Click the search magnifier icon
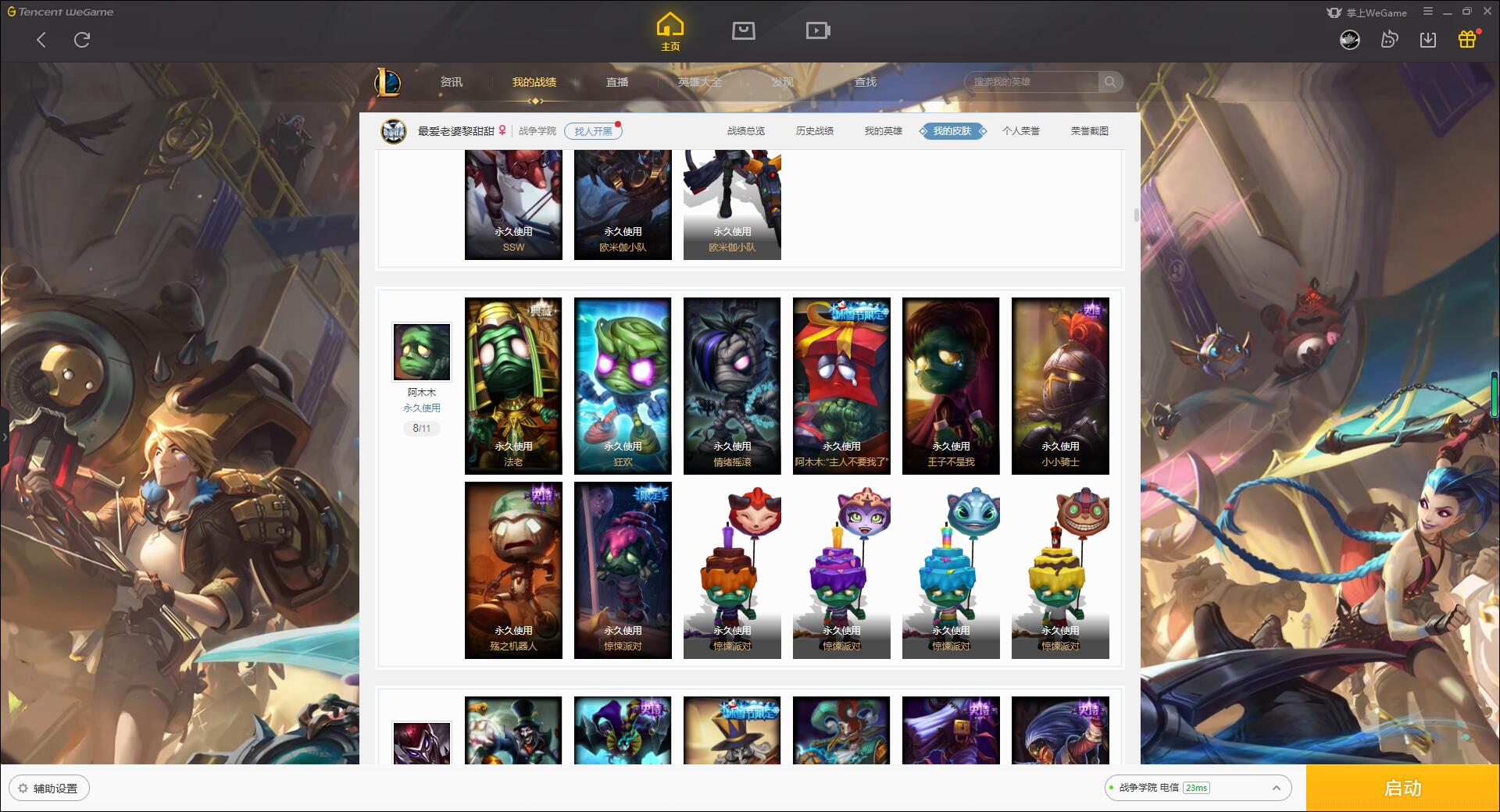Viewport: 1500px width, 812px height. tap(1110, 82)
